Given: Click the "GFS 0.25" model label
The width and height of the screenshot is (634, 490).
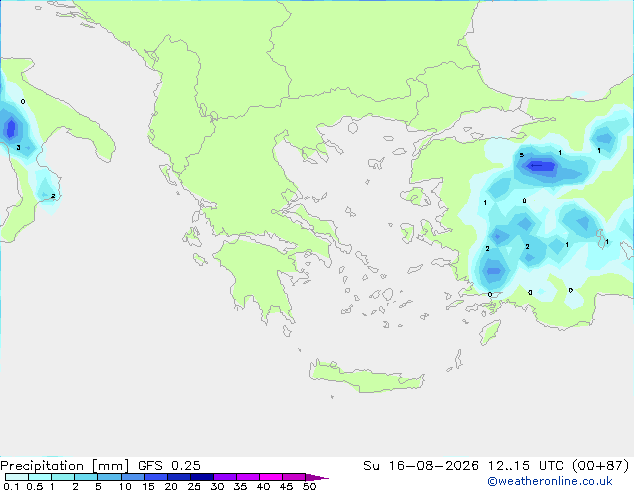Looking at the screenshot, I should pos(169,466).
